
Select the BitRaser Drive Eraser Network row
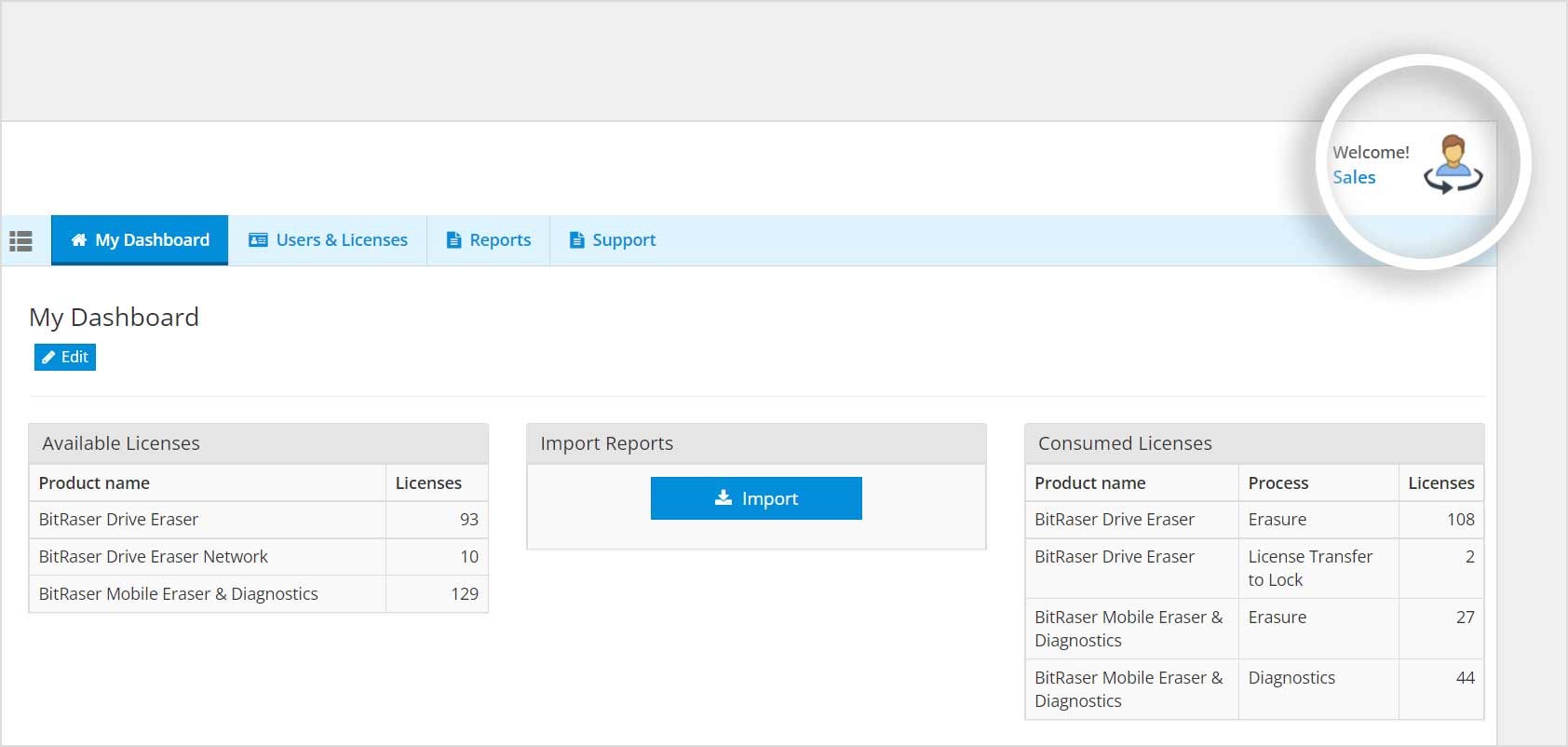click(258, 556)
